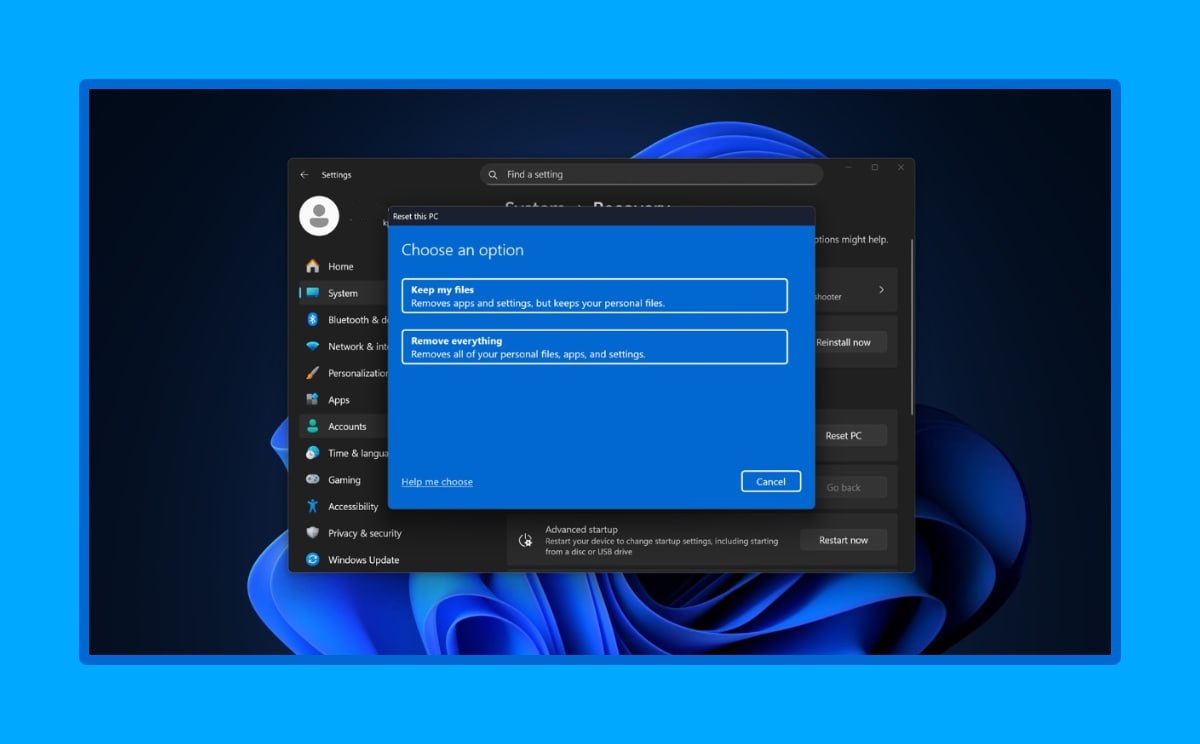Select System in the settings sidebar

pos(343,293)
